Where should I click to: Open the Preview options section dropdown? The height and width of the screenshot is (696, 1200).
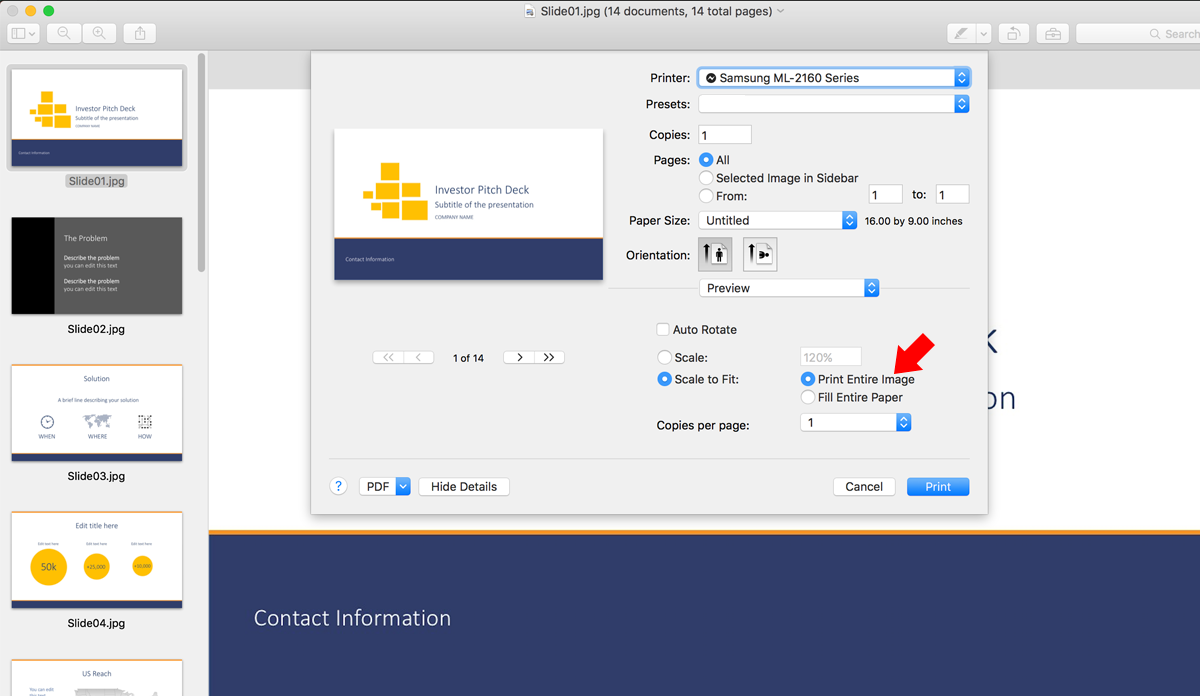(789, 288)
